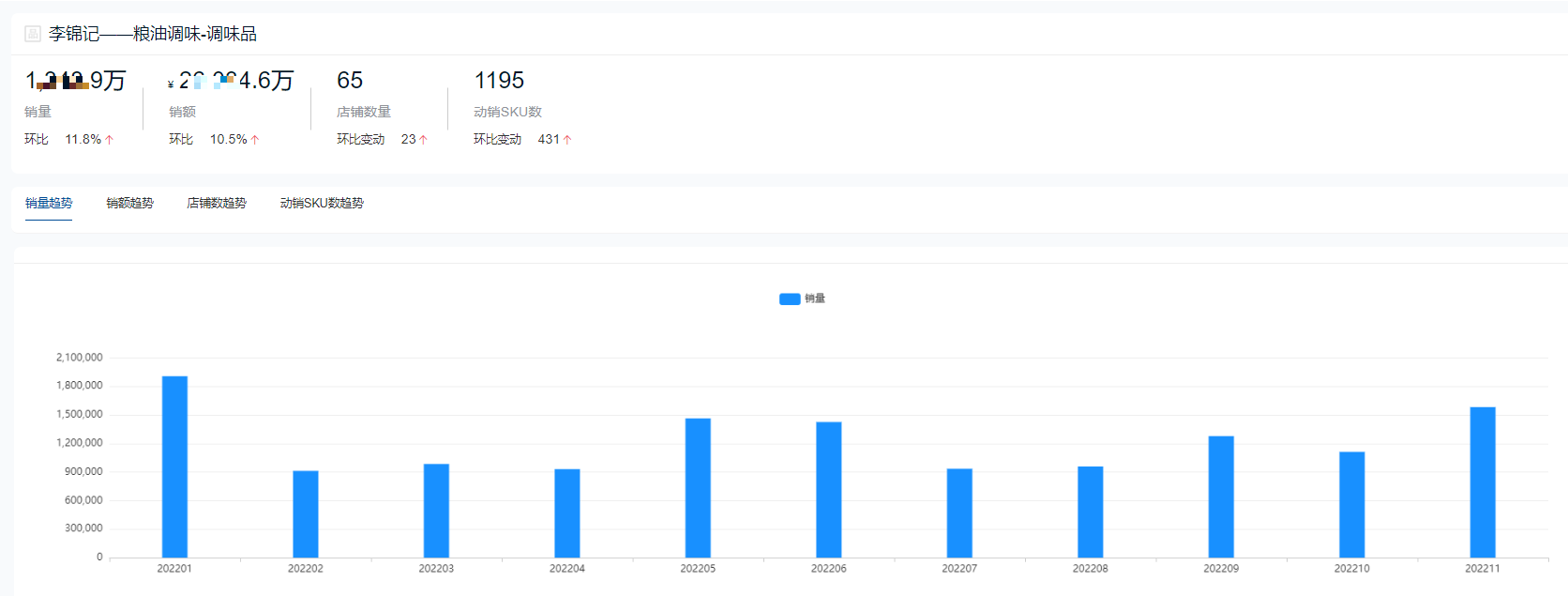
Task: Click the 900,000 y-axis label
Action: [x=83, y=471]
